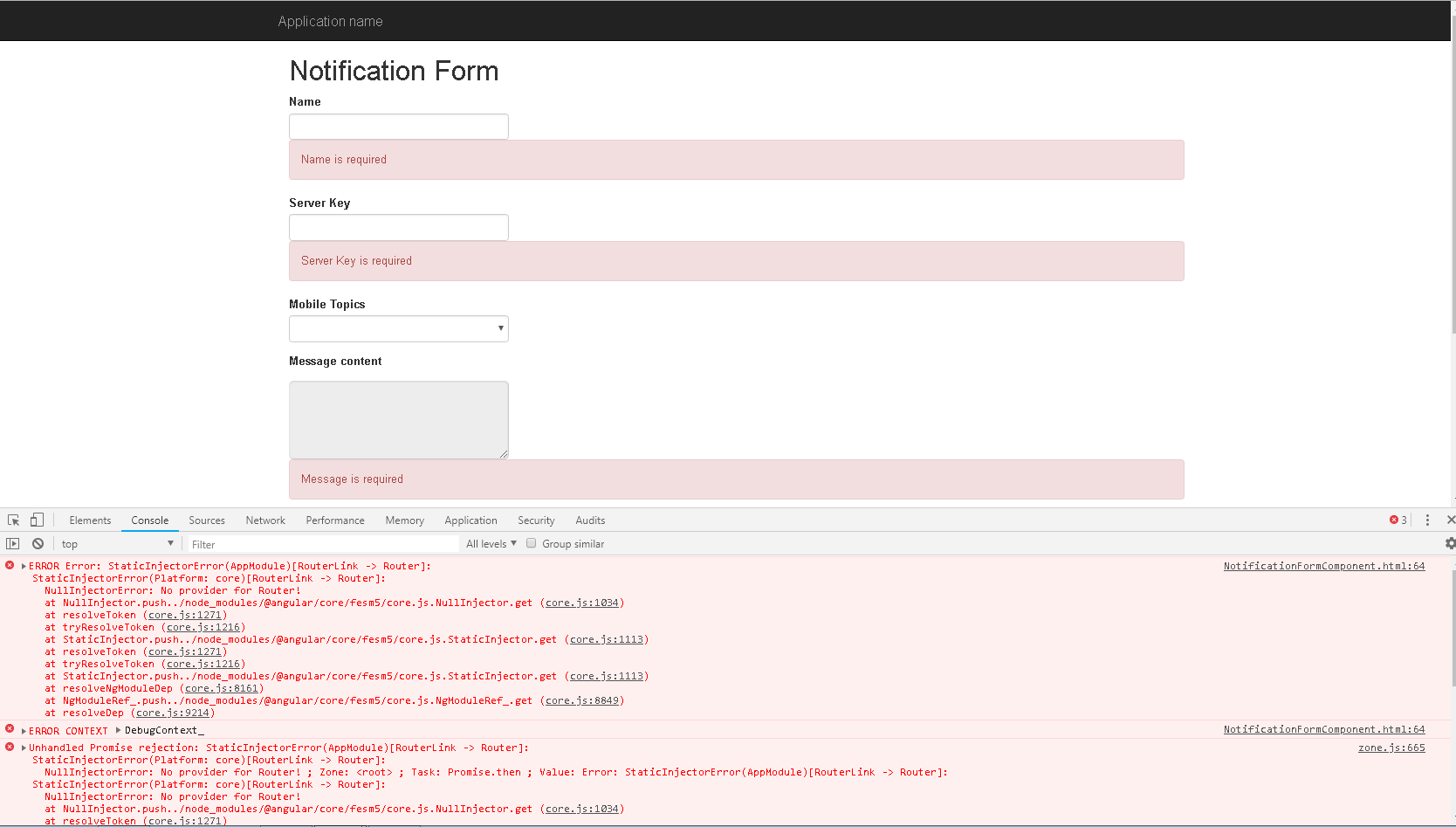
Task: Clear the console messages
Action: point(38,543)
